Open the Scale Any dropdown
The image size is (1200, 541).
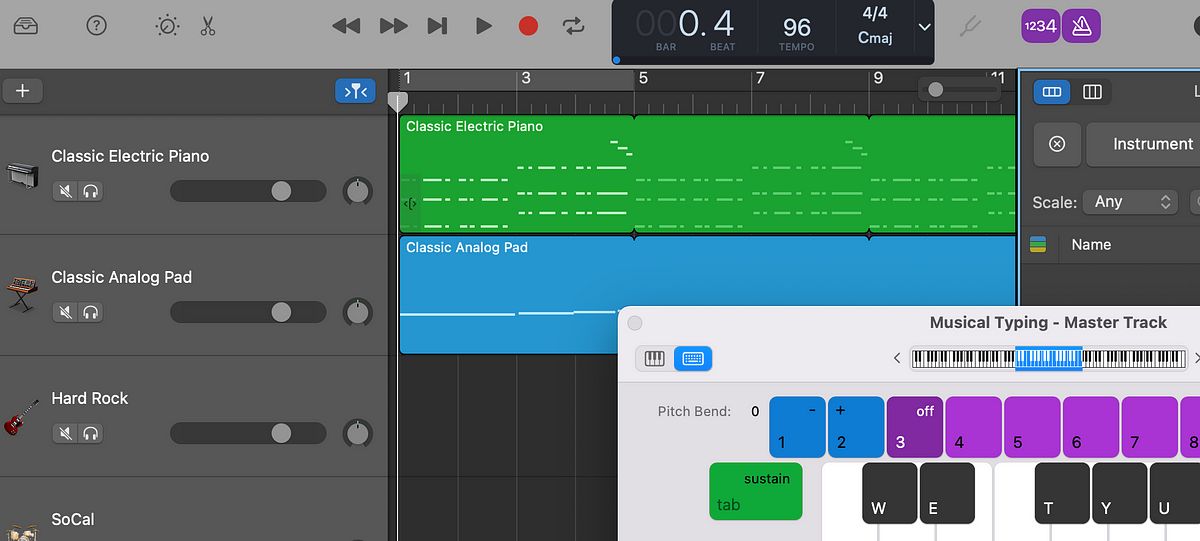[1131, 202]
